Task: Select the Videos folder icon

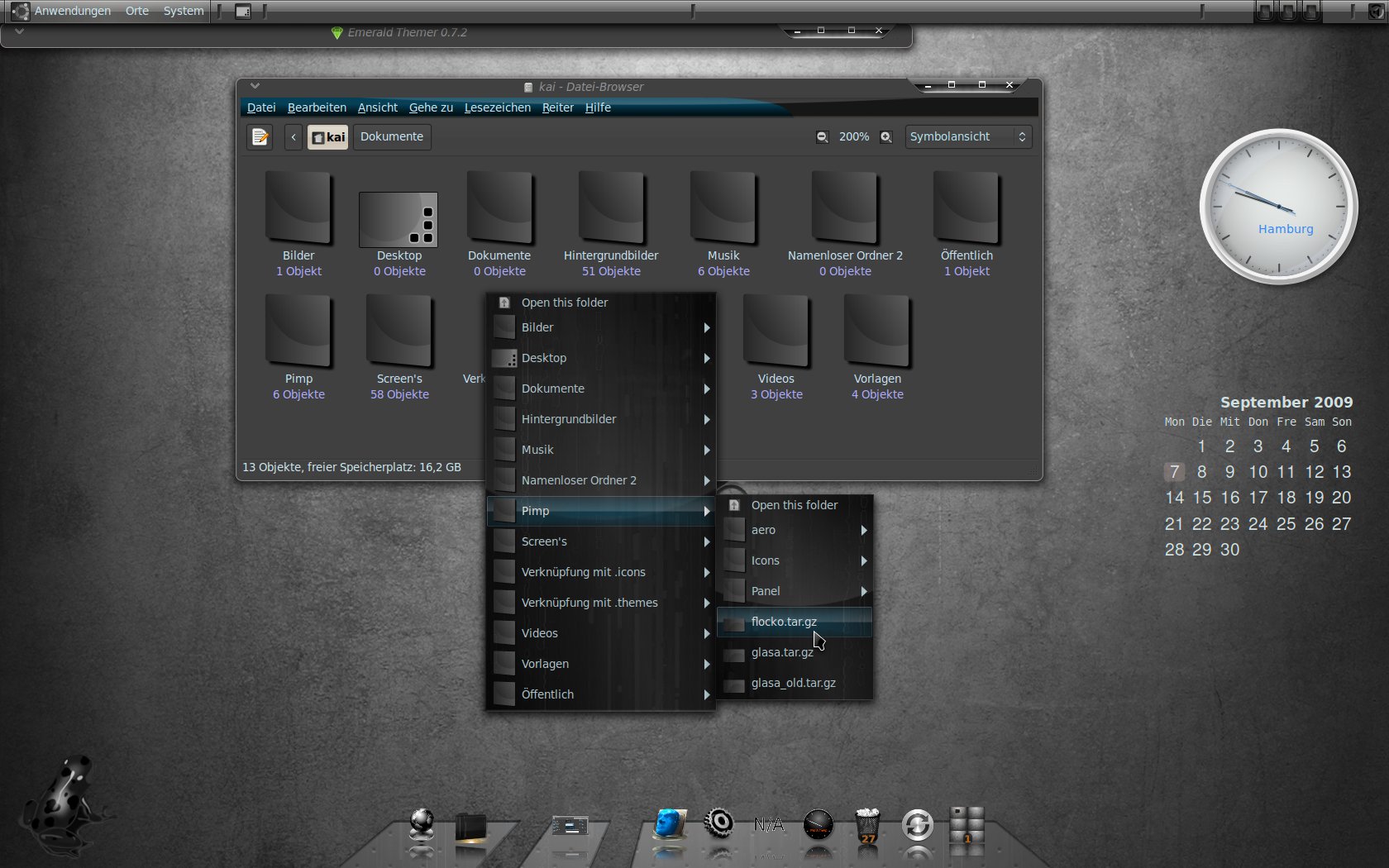Action: [x=776, y=331]
